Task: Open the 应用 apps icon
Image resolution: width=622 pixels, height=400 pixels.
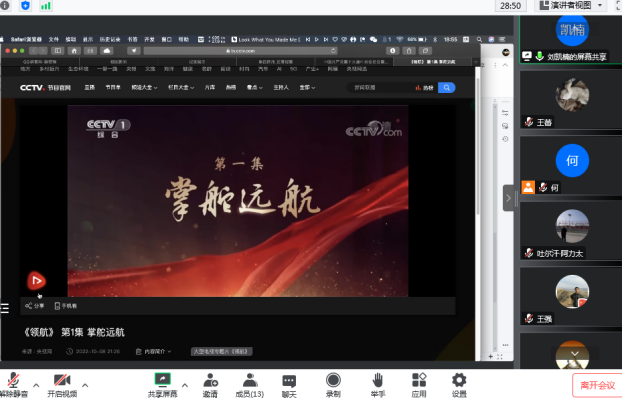Action: [419, 382]
